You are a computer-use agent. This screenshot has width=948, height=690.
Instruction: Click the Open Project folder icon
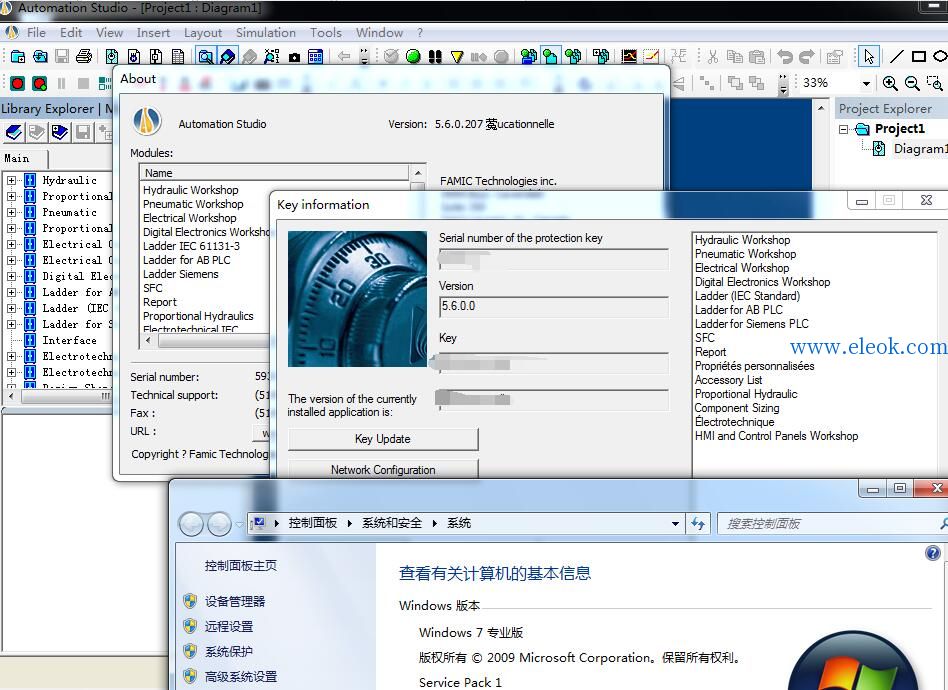tap(40, 57)
